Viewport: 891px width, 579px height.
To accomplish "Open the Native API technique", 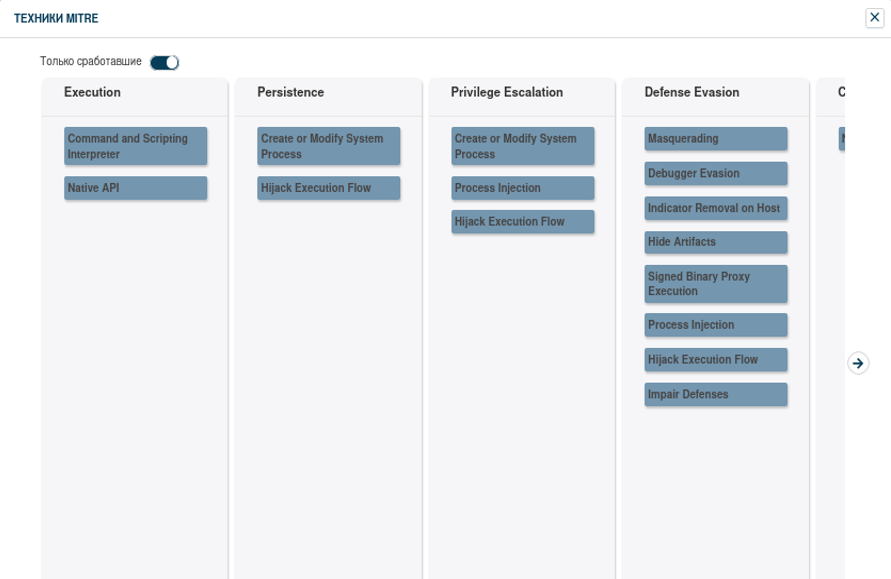I will pyautogui.click(x=135, y=188).
